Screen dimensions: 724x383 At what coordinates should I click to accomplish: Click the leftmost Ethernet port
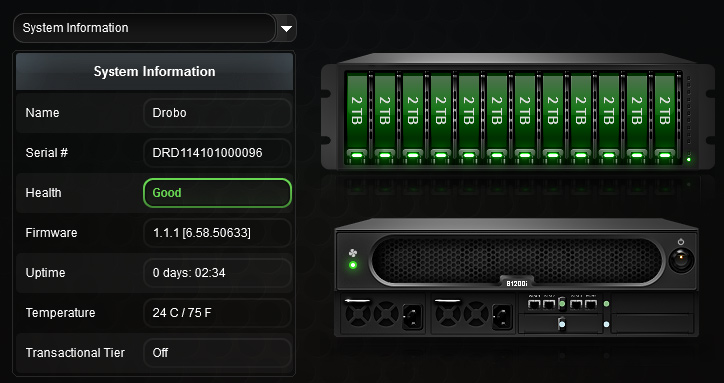pos(534,304)
